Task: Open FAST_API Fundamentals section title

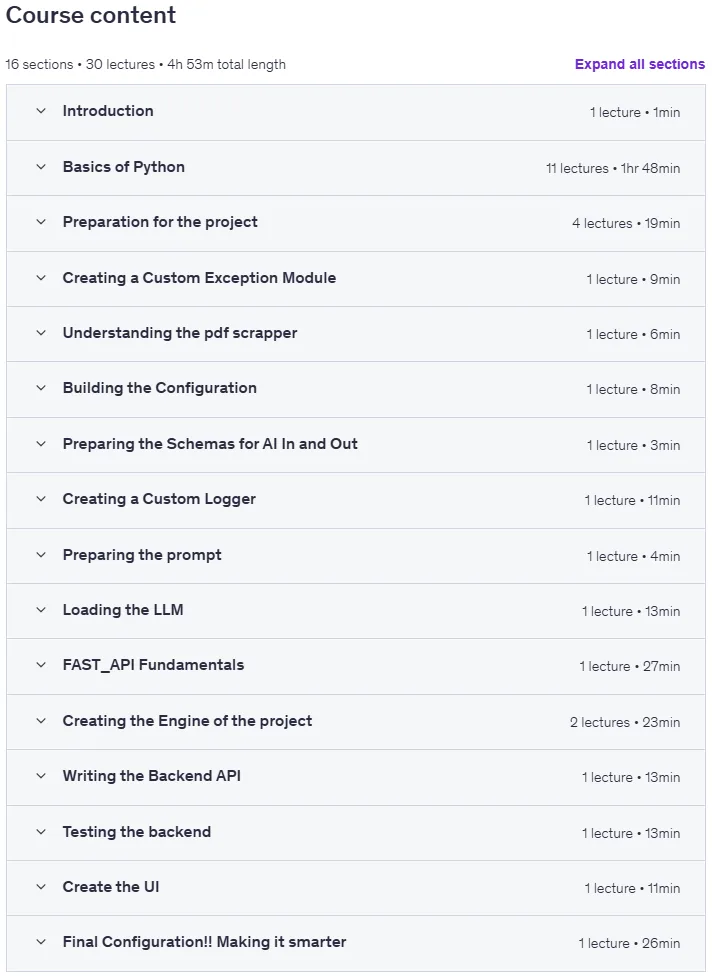Action: 153,665
